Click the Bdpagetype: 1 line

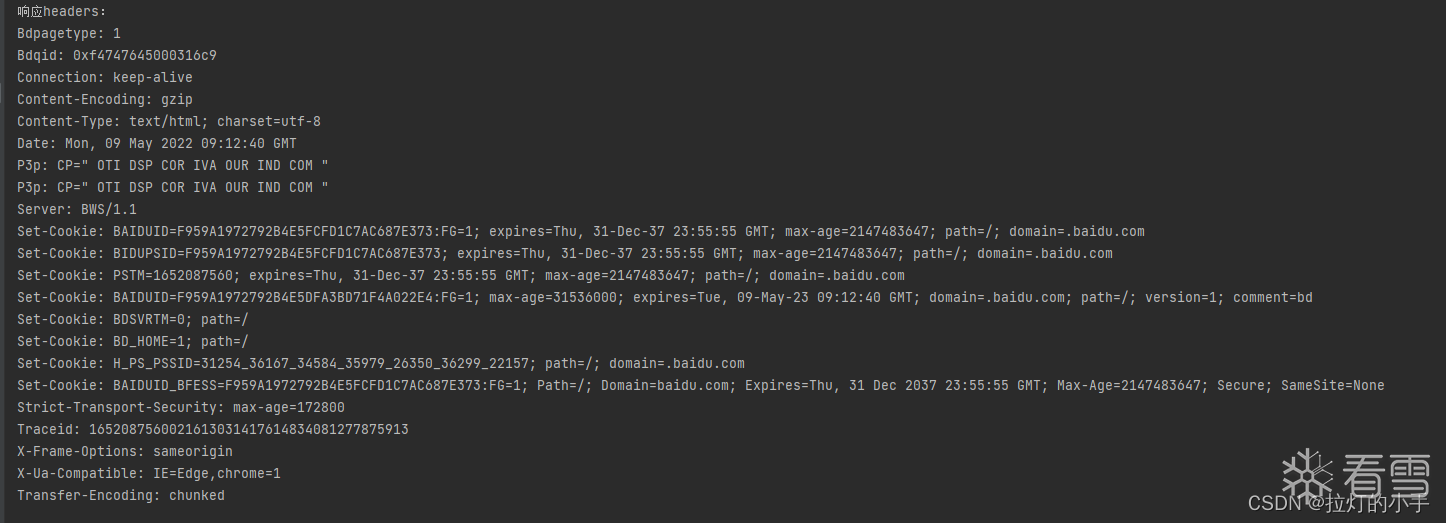pyautogui.click(x=69, y=33)
